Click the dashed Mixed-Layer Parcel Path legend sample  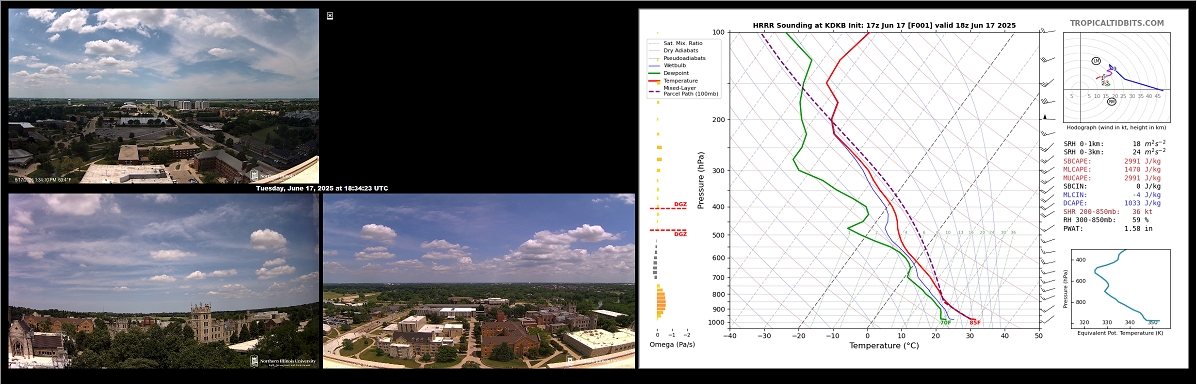click(654, 90)
